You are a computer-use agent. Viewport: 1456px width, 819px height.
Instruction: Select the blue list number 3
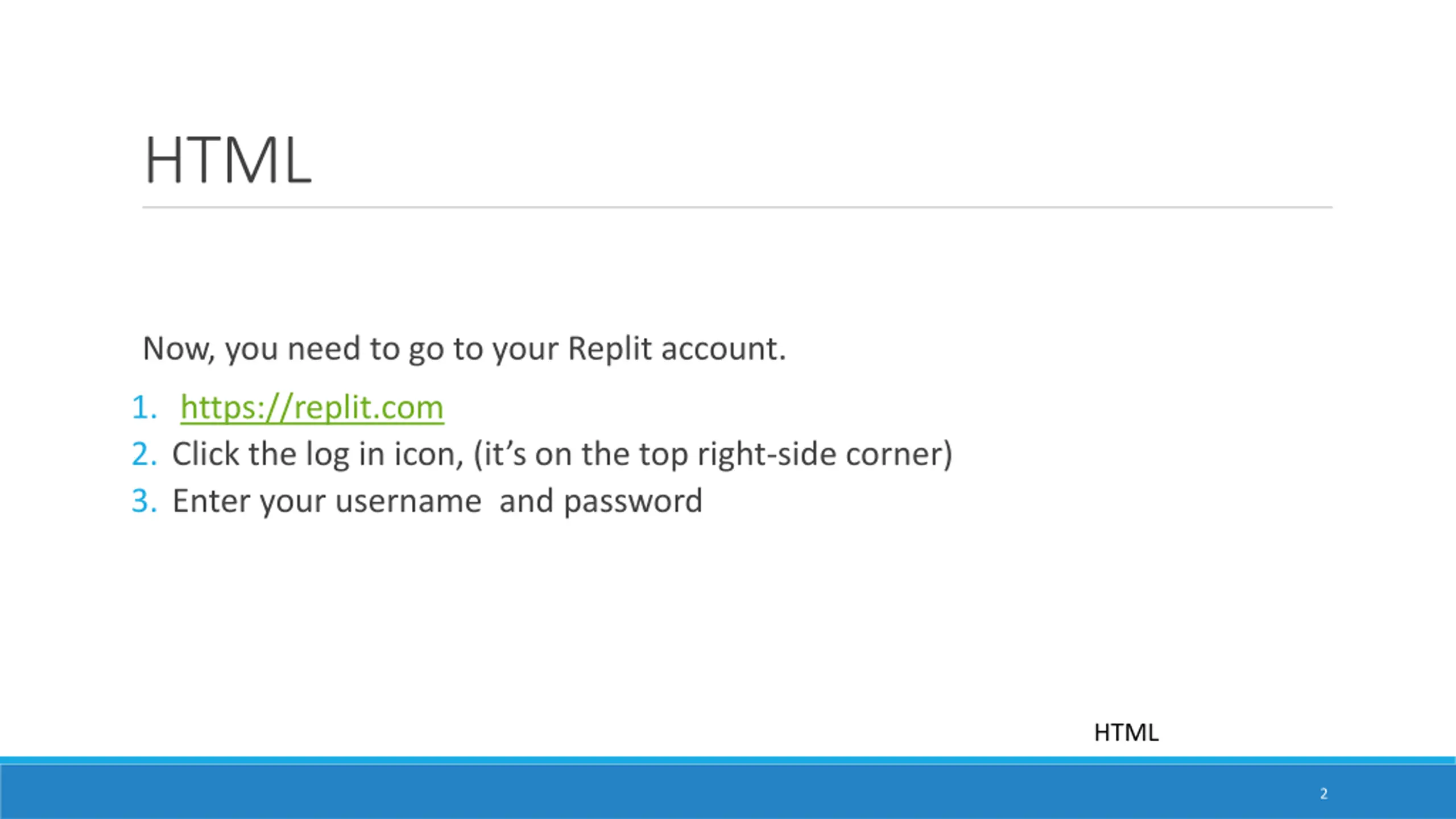click(x=143, y=500)
